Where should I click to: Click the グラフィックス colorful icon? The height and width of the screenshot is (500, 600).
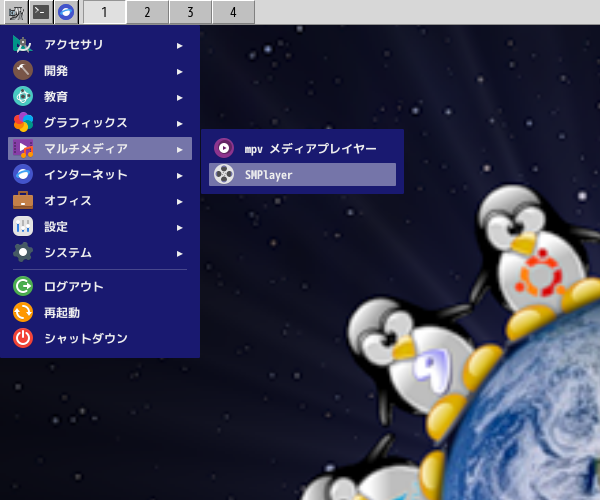click(x=23, y=122)
